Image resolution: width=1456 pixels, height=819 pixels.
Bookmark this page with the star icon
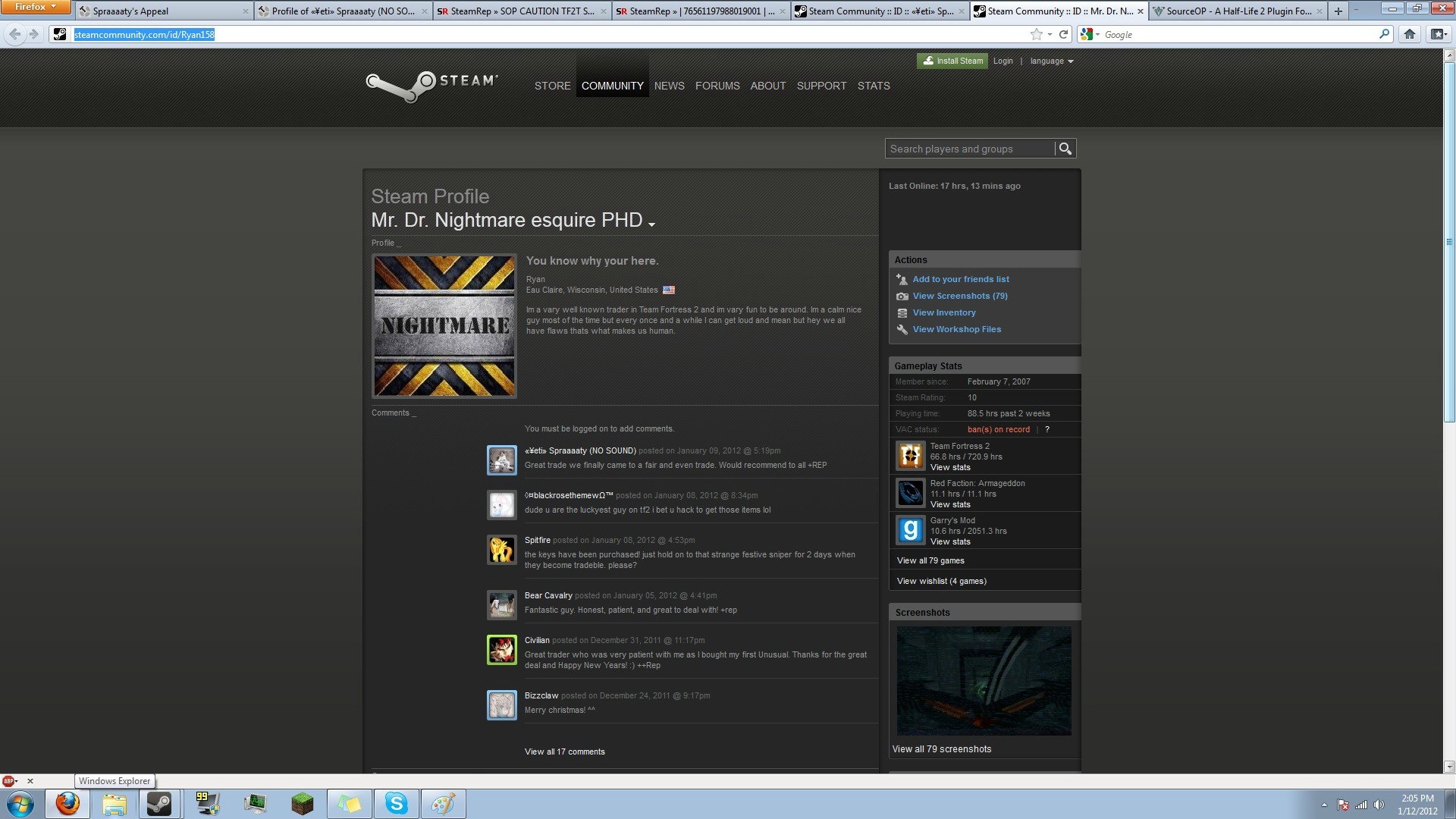coord(1036,34)
